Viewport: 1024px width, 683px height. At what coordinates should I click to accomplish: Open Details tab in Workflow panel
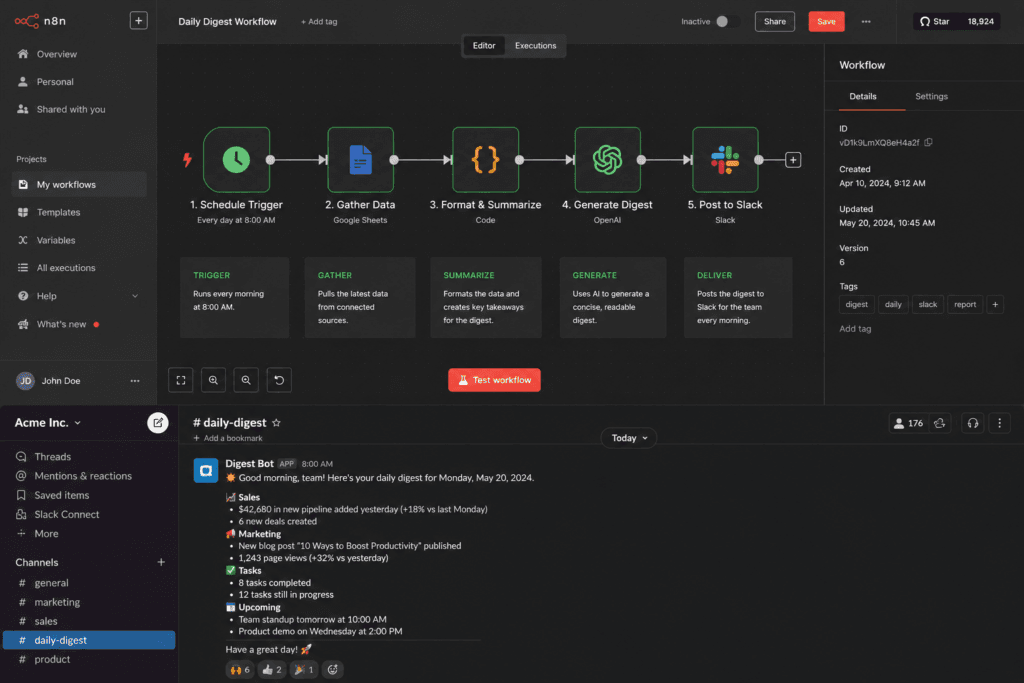click(863, 97)
